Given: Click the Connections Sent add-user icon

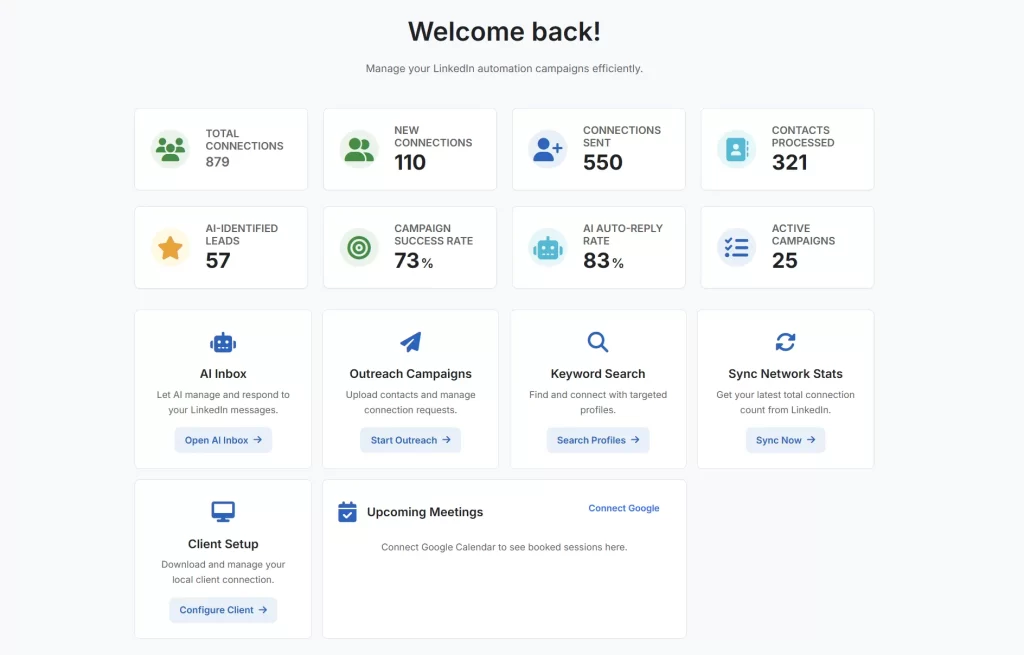Looking at the screenshot, I should (547, 149).
